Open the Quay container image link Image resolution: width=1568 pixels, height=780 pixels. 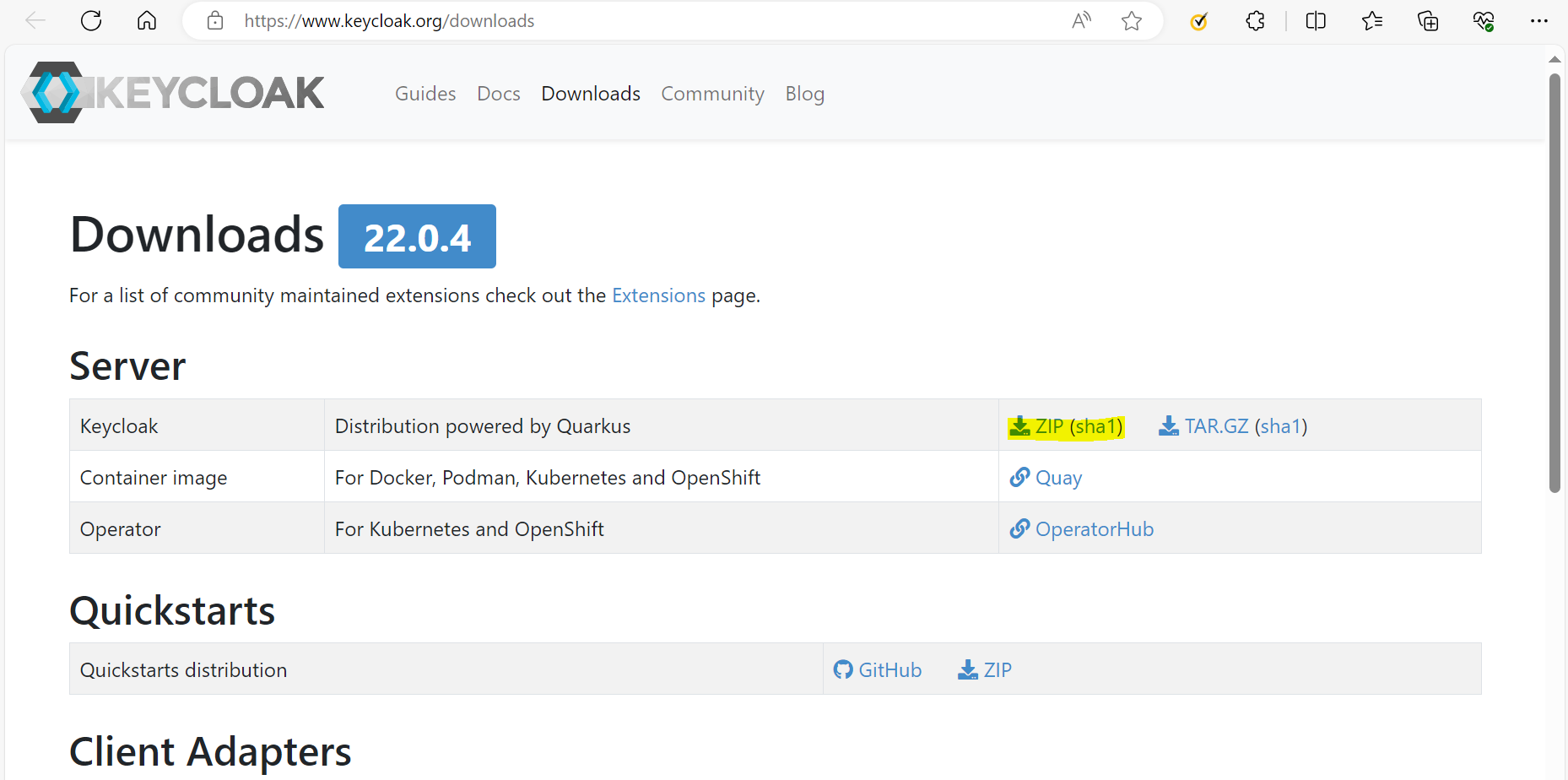coord(1057,478)
